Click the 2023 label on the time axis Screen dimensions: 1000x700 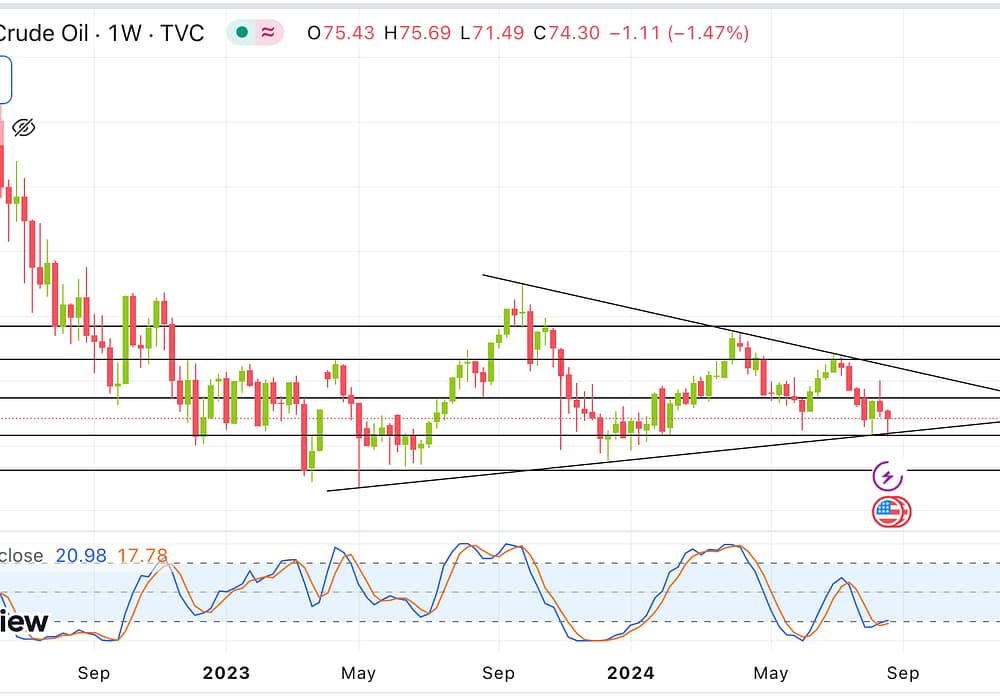[226, 673]
